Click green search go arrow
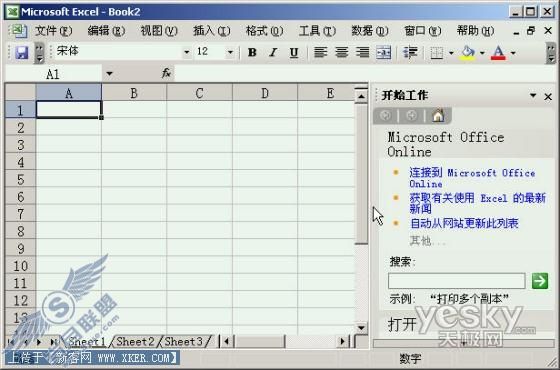Viewport: 560px width, 370px height. click(x=540, y=281)
